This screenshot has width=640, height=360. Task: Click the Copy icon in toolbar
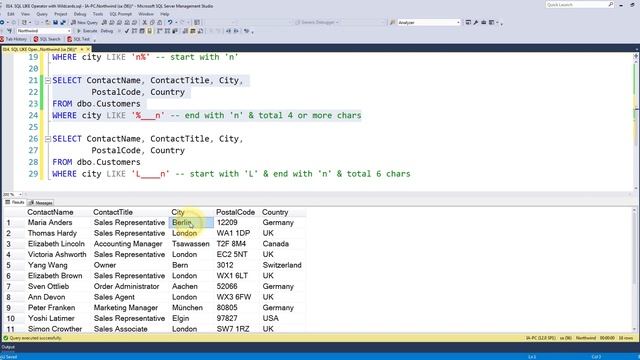[x=152, y=22]
